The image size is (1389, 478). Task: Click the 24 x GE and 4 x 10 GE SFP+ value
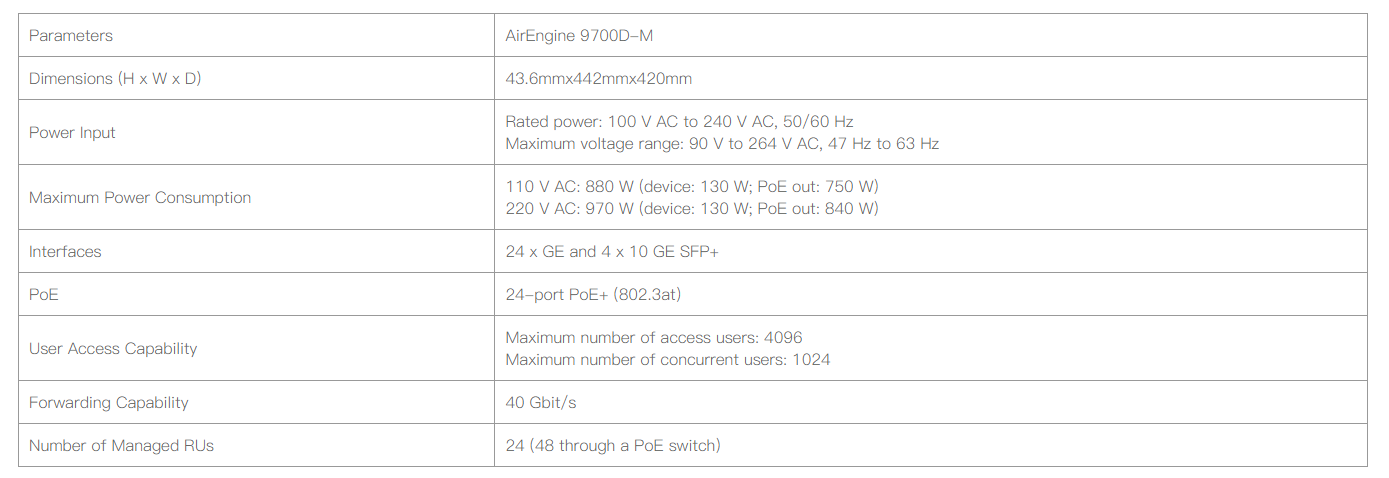pos(612,252)
